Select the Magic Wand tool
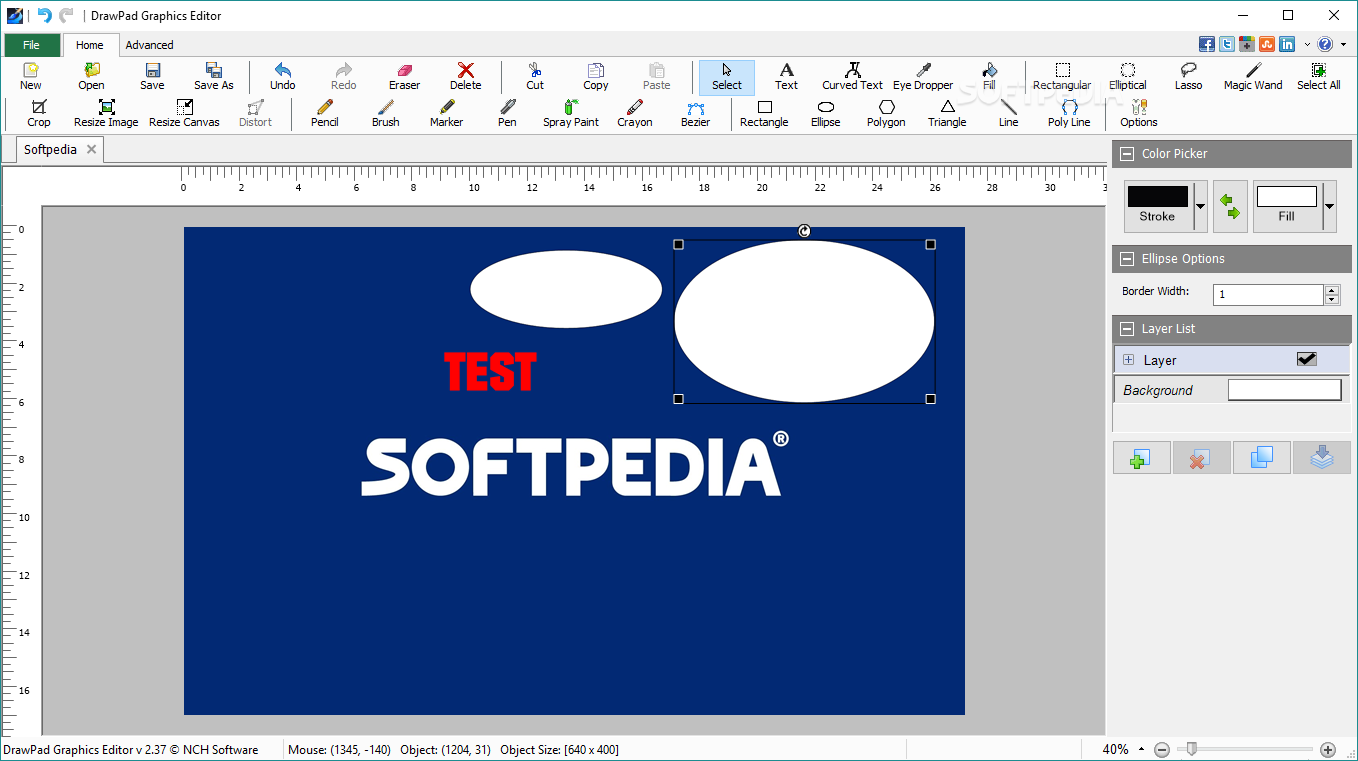 click(x=1253, y=76)
